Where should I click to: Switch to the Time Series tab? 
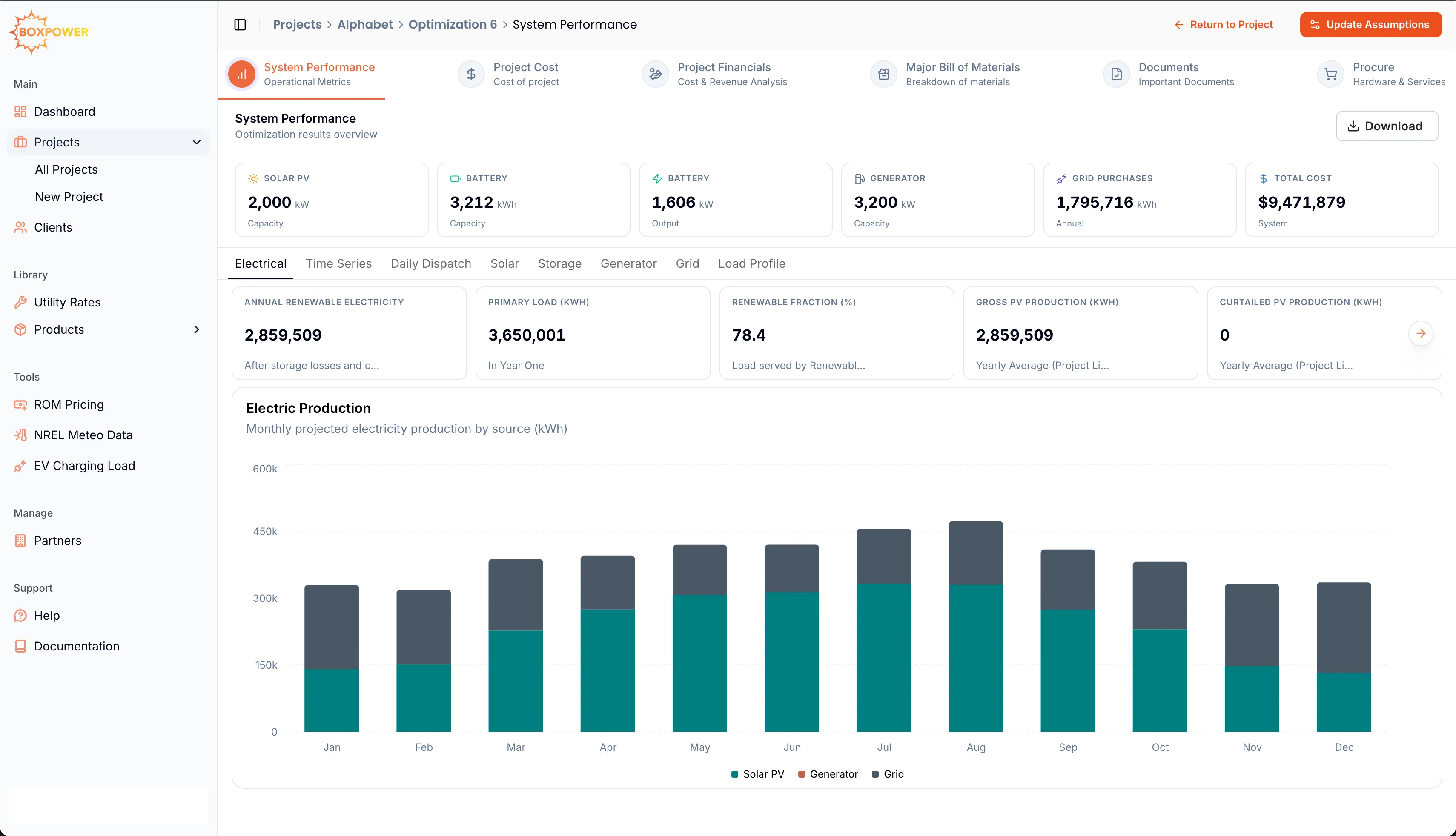pos(339,263)
